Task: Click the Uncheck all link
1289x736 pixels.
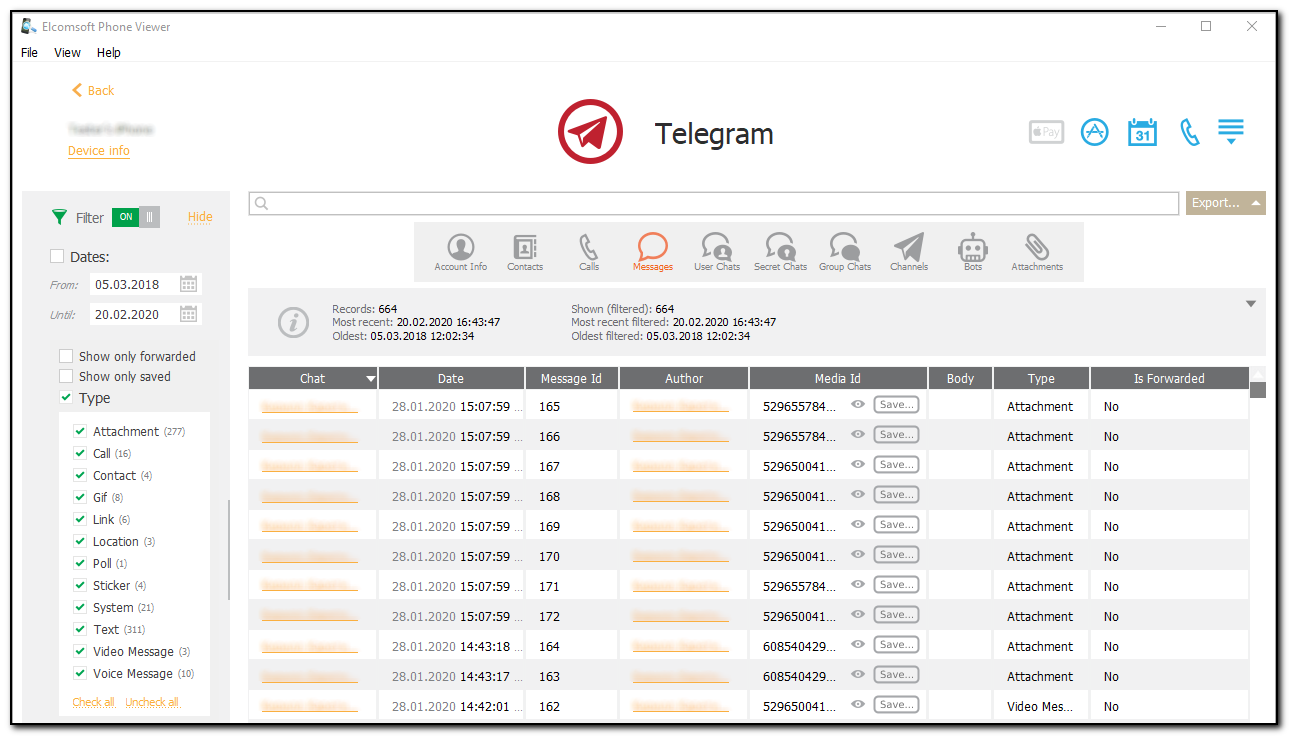Action: 151,701
